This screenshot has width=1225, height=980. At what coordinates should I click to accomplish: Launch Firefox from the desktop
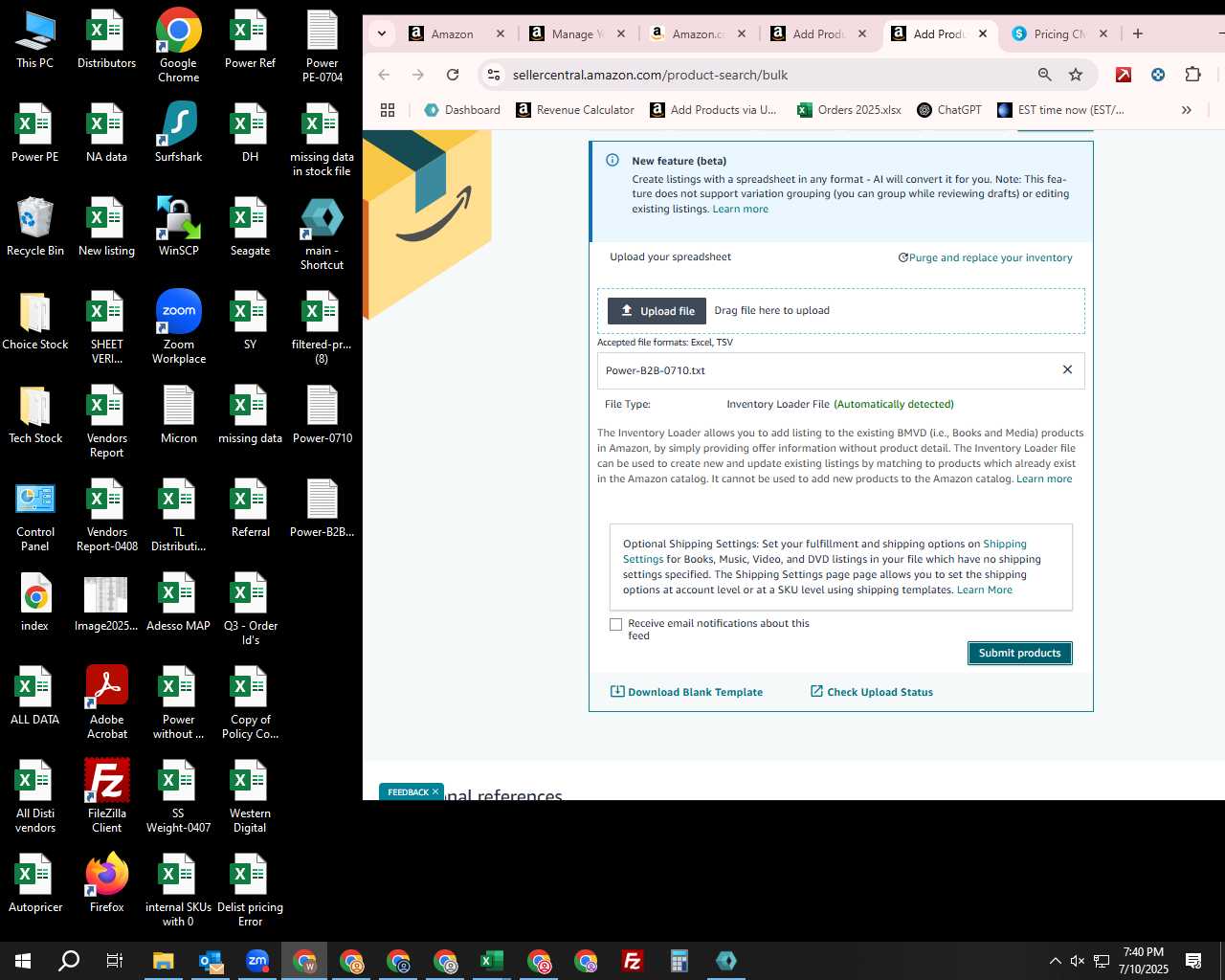coord(106,883)
